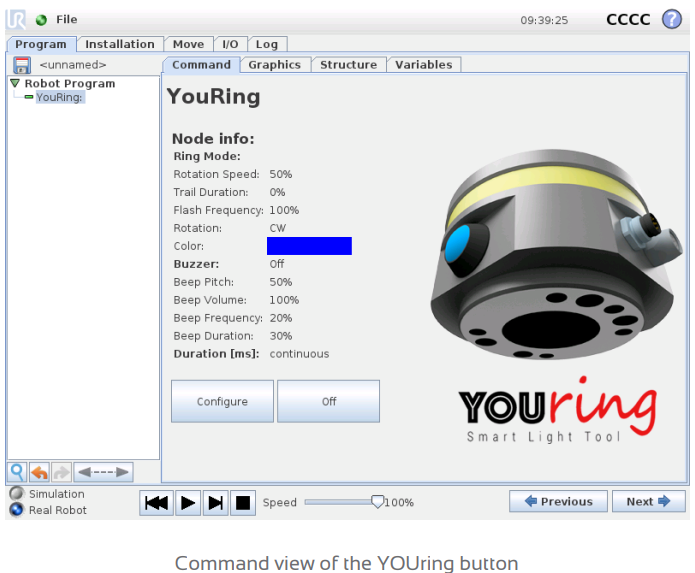The width and height of the screenshot is (695, 573).
Task: Select the Graphics sub-tab
Action: point(274,65)
